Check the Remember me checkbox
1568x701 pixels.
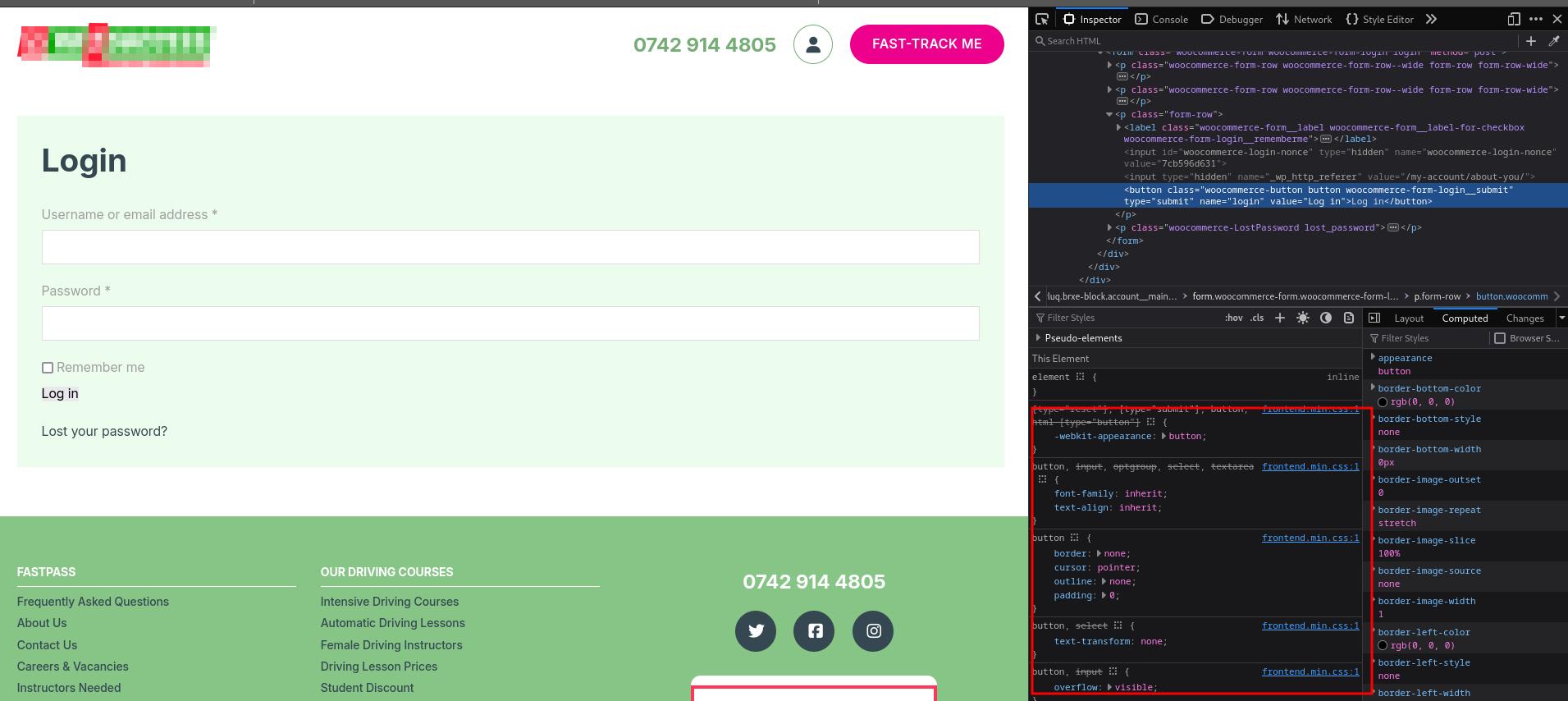(48, 368)
